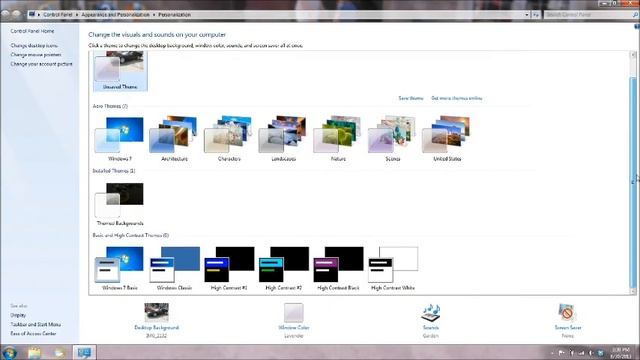Show hidden icons in system tray

click(552, 353)
